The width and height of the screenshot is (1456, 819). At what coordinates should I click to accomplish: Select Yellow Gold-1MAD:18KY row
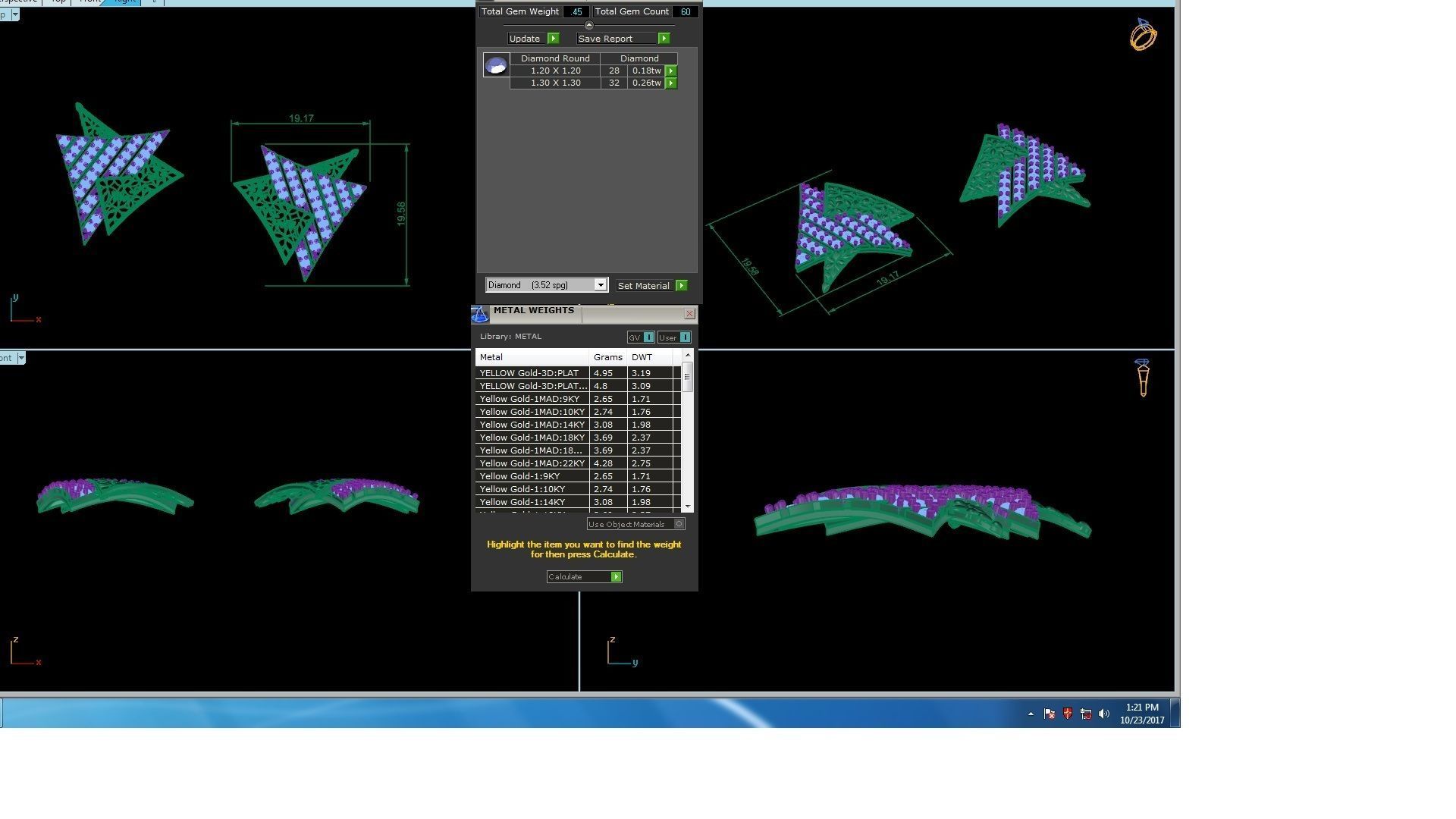click(x=578, y=438)
